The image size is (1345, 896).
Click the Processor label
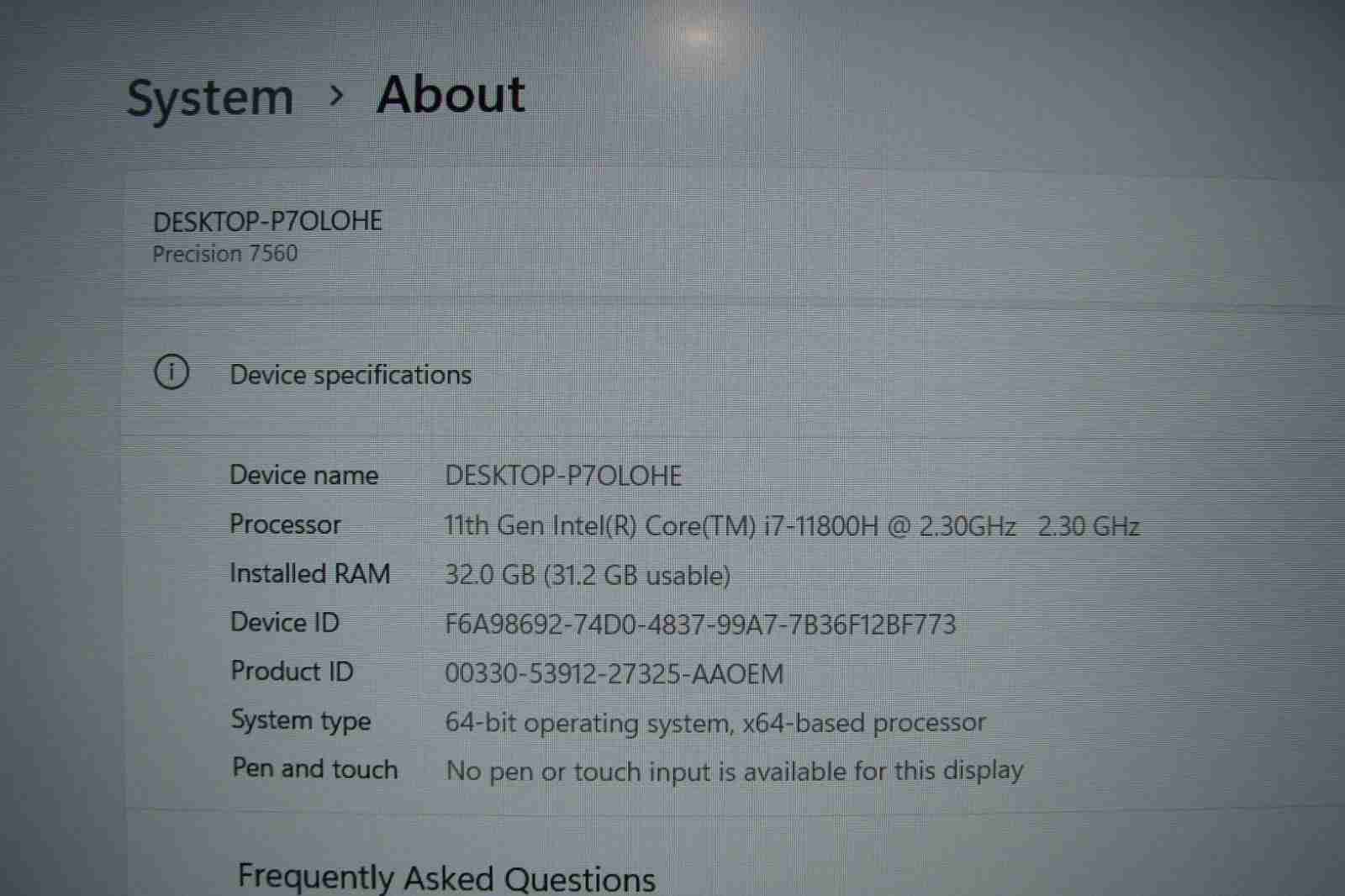pyautogui.click(x=285, y=524)
